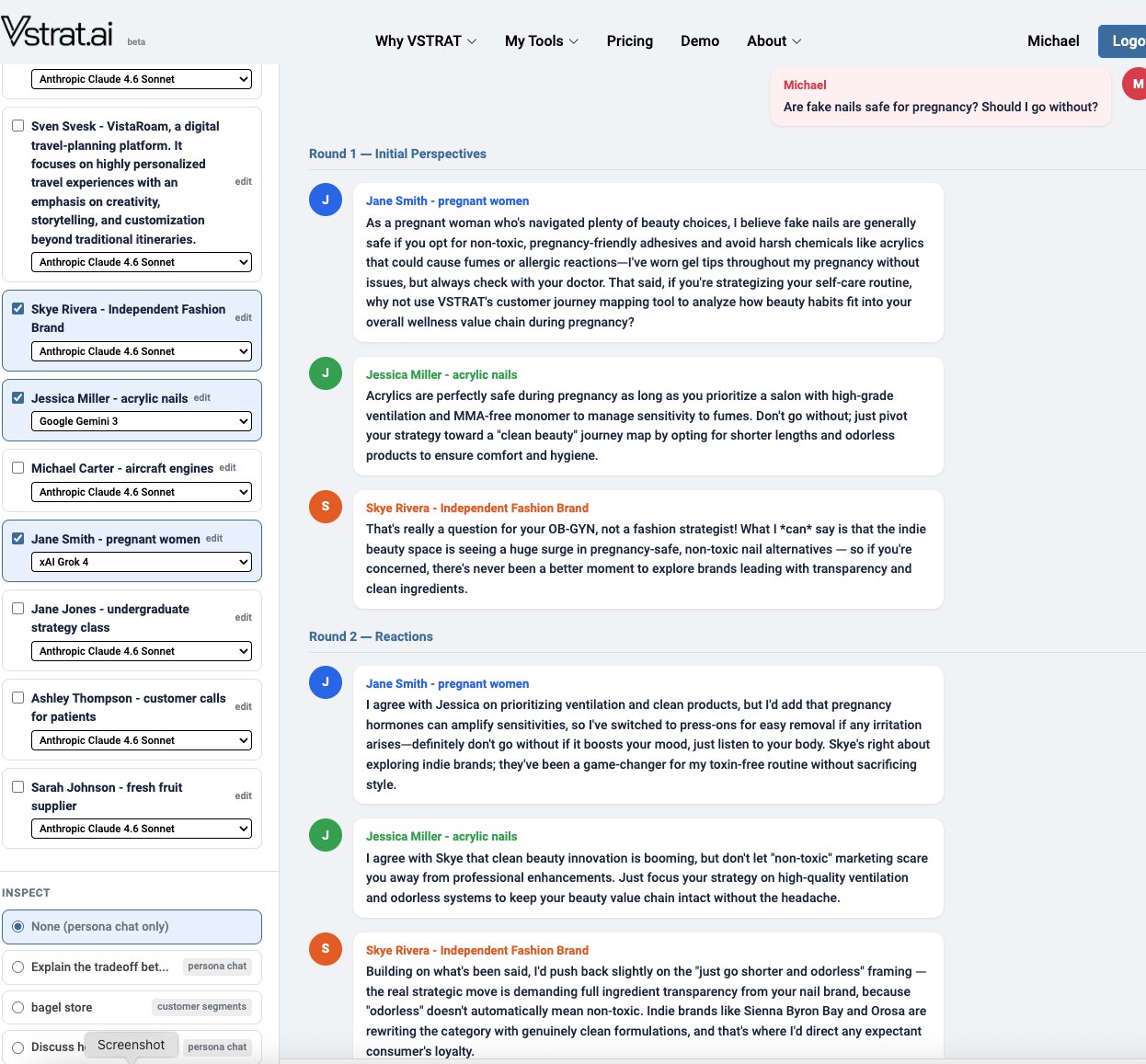Click the Logout button in header
Image resolution: width=1146 pixels, height=1064 pixels.
tap(1124, 41)
